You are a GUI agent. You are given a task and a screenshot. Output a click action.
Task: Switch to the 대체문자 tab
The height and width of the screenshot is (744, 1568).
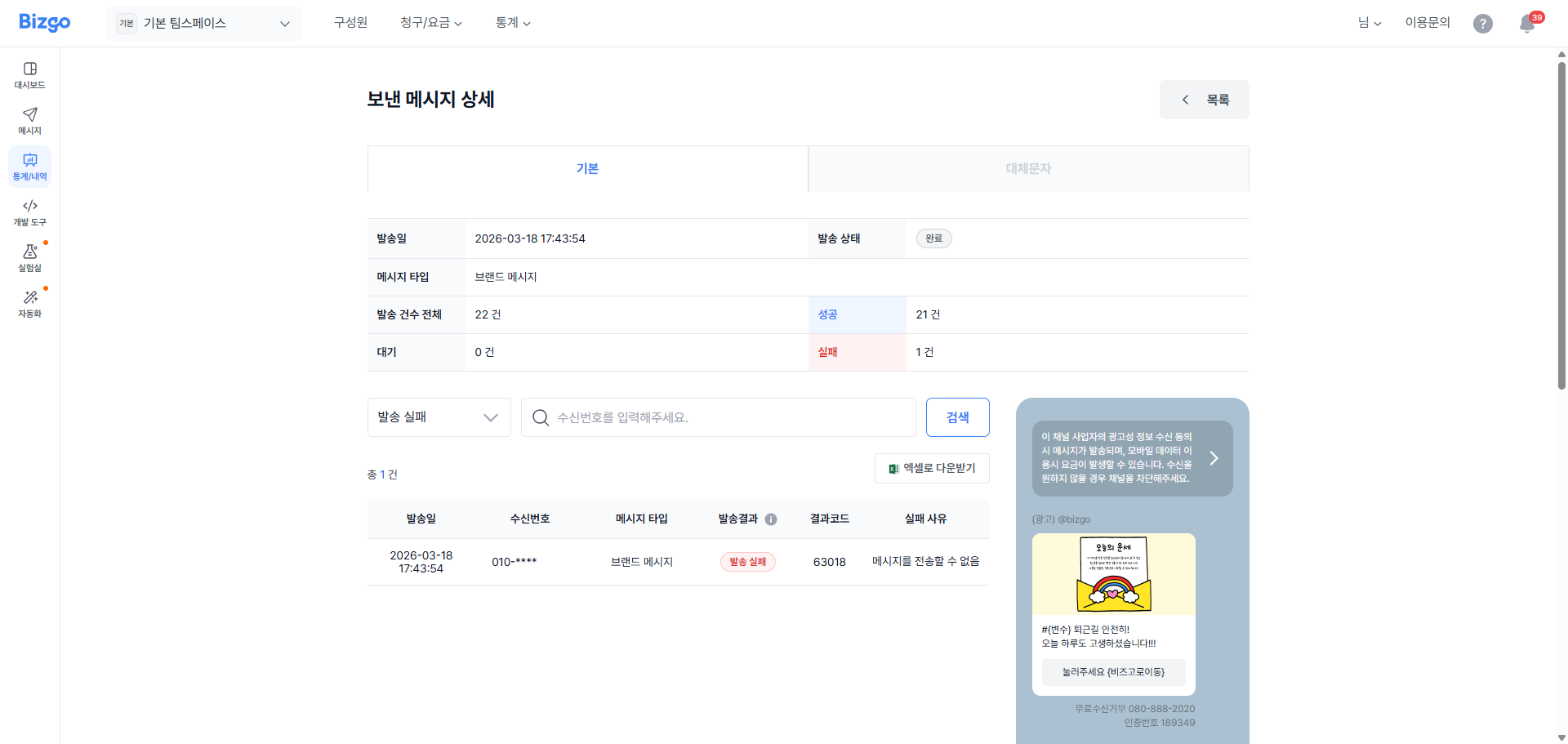(1028, 168)
